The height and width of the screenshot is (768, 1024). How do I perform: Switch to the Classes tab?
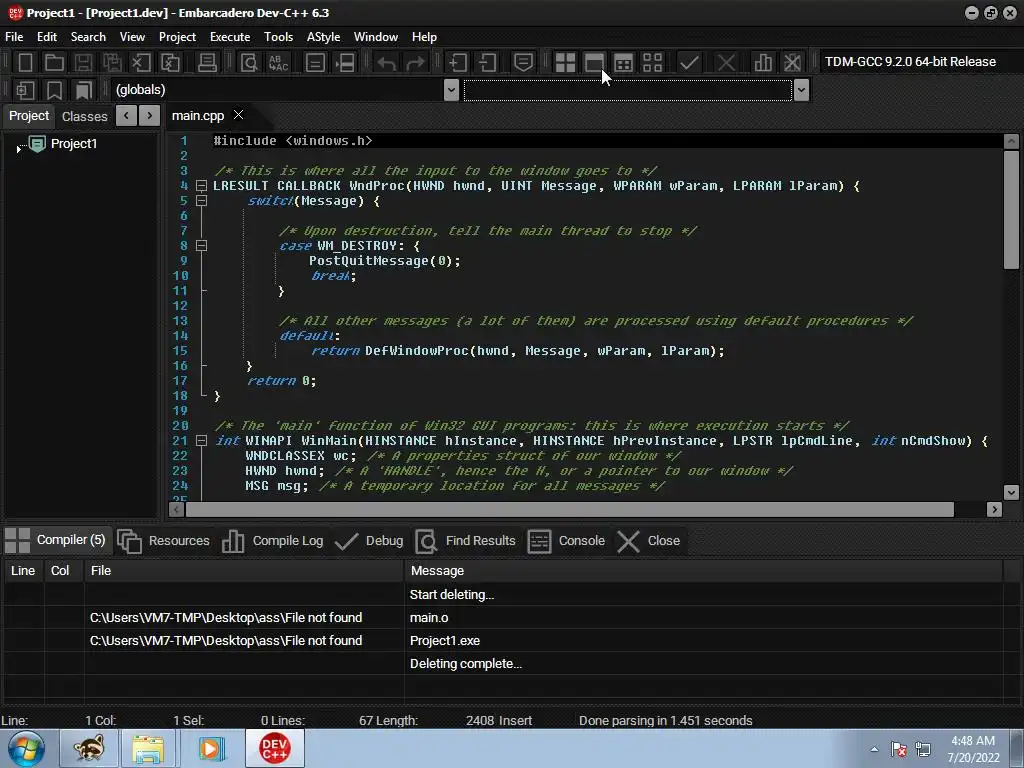click(x=84, y=116)
